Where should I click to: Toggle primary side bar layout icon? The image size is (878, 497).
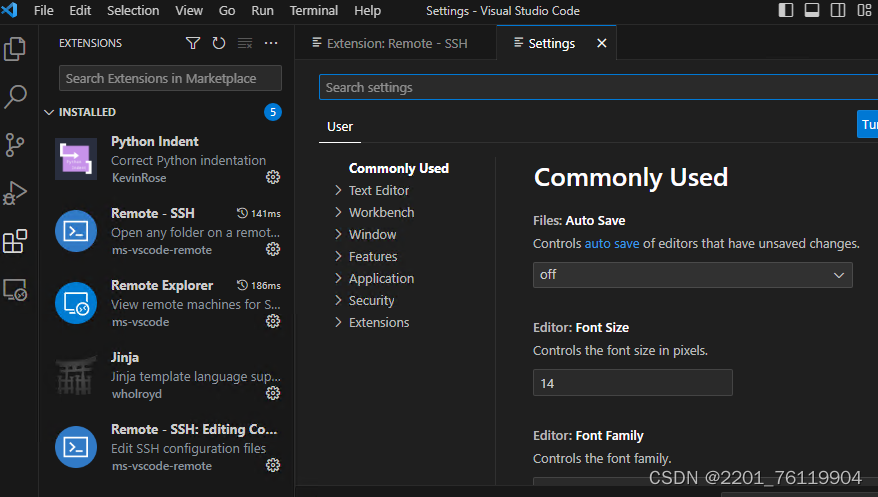pyautogui.click(x=786, y=11)
